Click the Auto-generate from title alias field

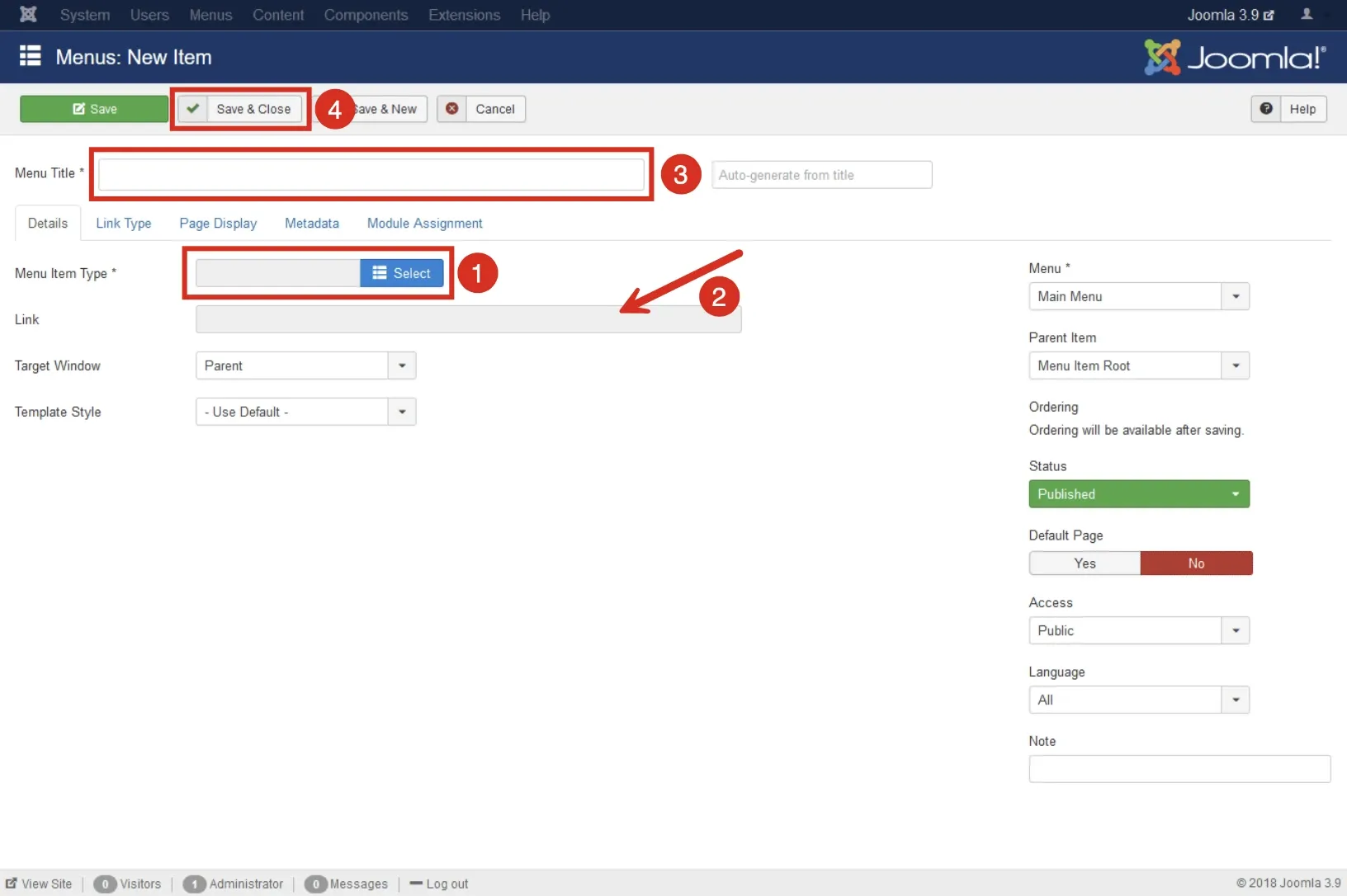pyautogui.click(x=822, y=175)
